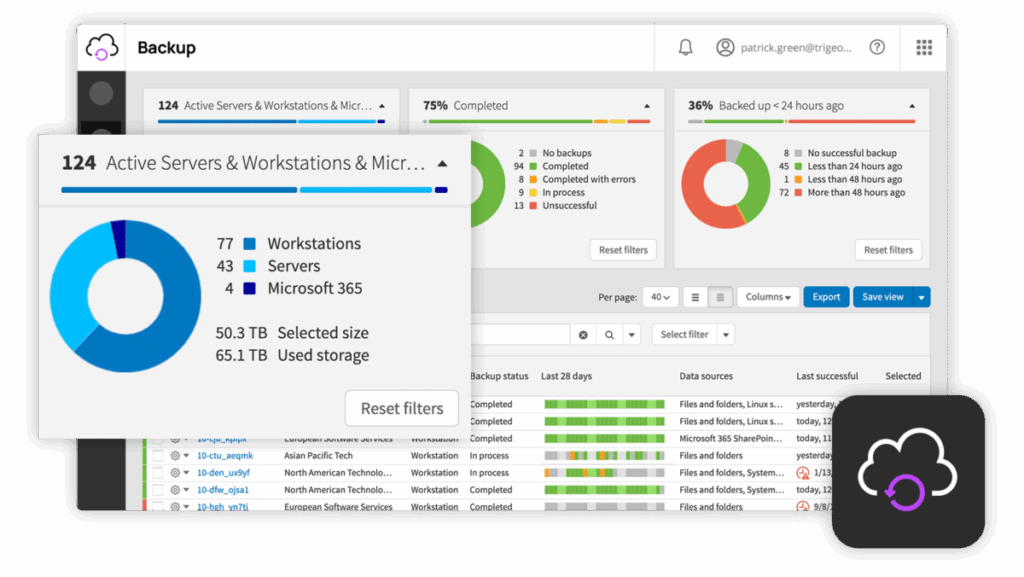Collapse the small 124 Active Servers widget
This screenshot has width=1024, height=577.
tap(382, 106)
